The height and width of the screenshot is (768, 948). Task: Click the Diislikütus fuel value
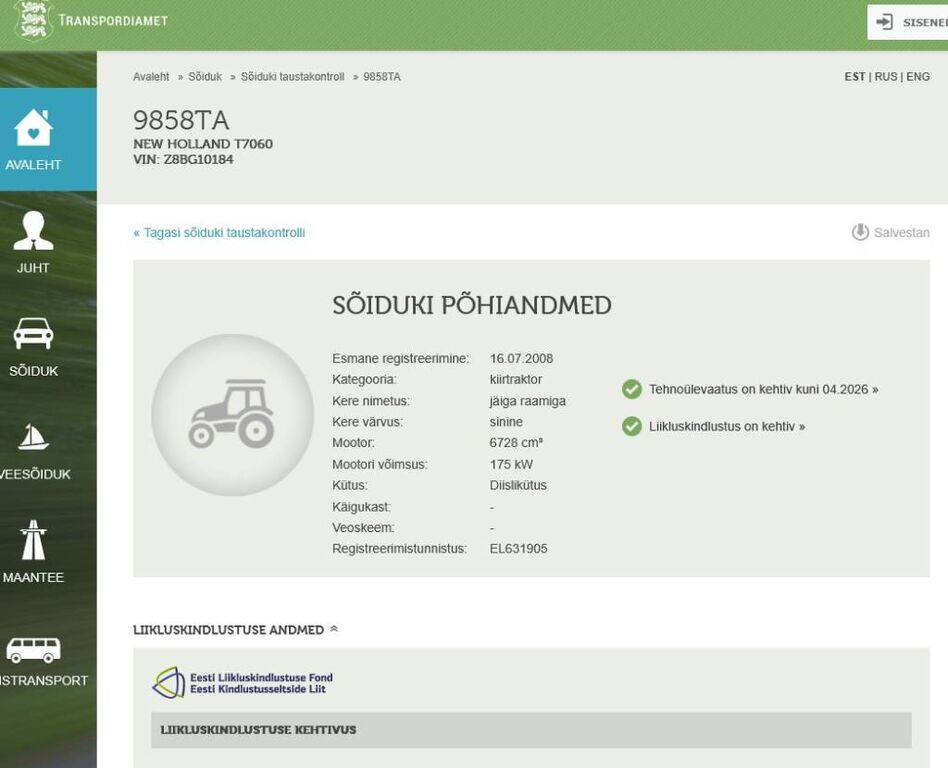click(518, 485)
